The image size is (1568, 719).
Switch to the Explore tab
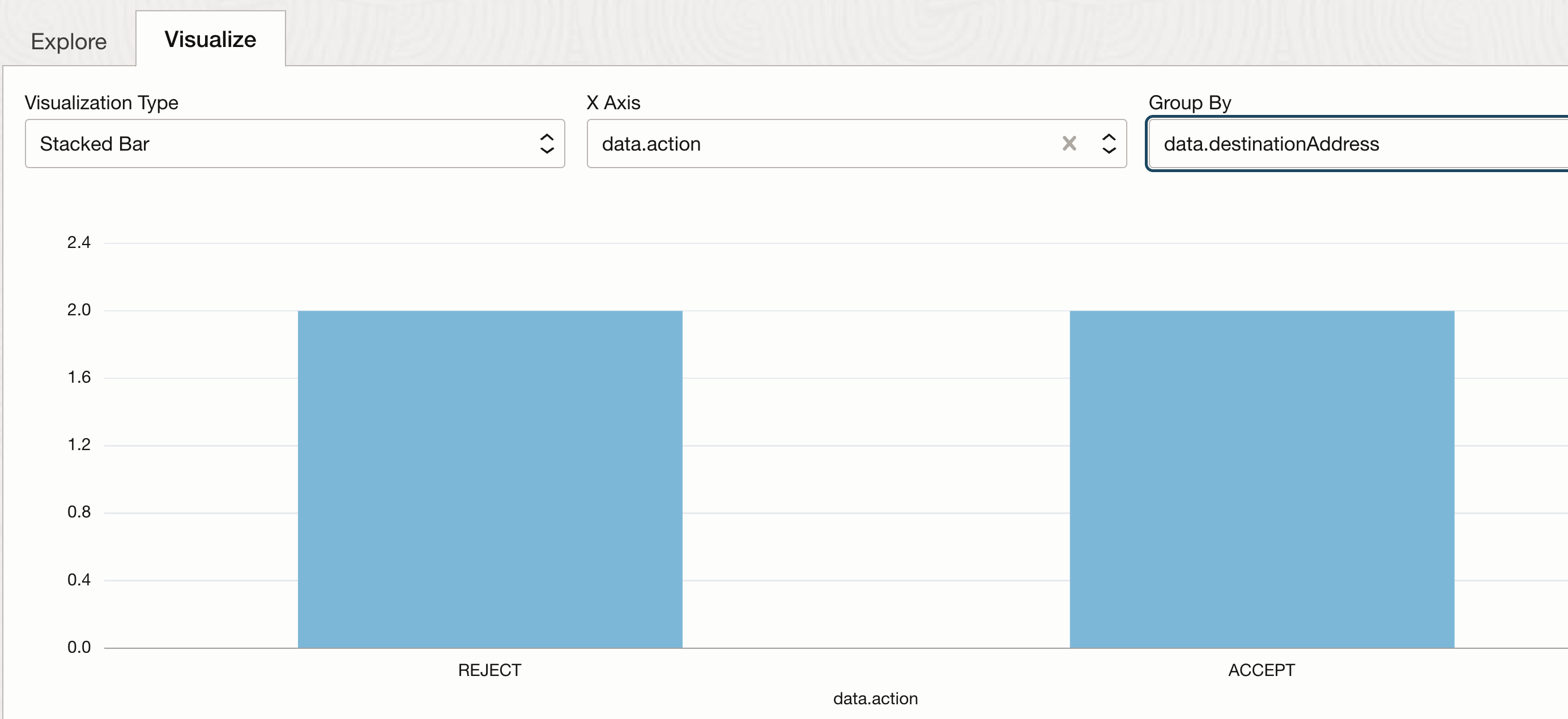(69, 41)
